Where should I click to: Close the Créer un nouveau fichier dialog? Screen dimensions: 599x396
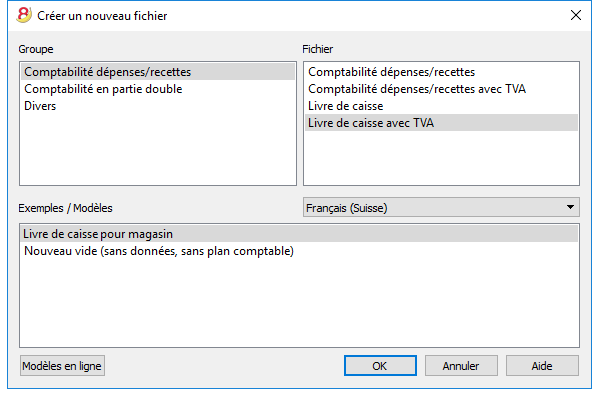pyautogui.click(x=576, y=15)
